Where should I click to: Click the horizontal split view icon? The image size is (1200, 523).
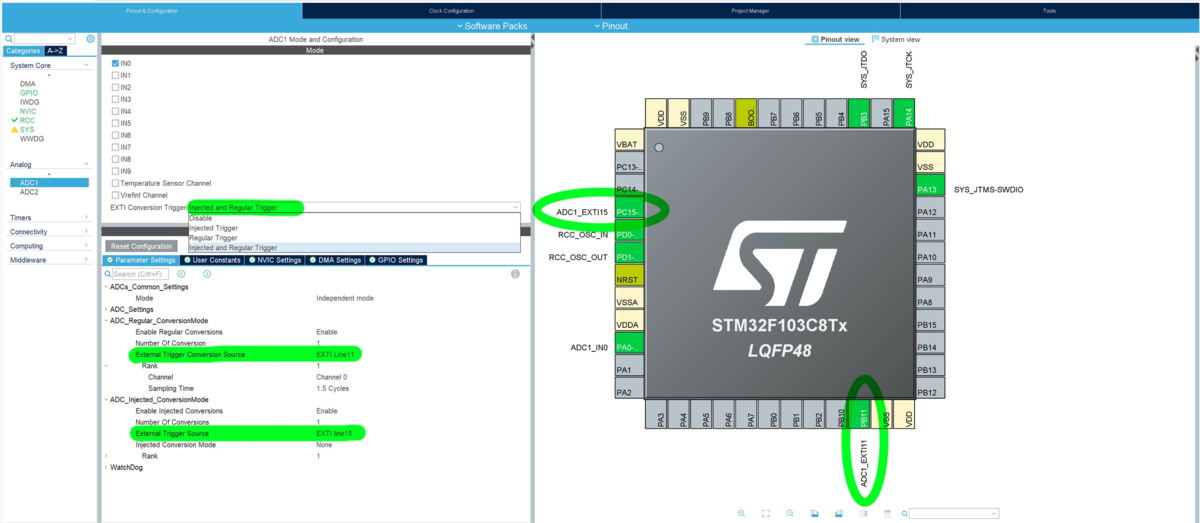click(x=887, y=513)
